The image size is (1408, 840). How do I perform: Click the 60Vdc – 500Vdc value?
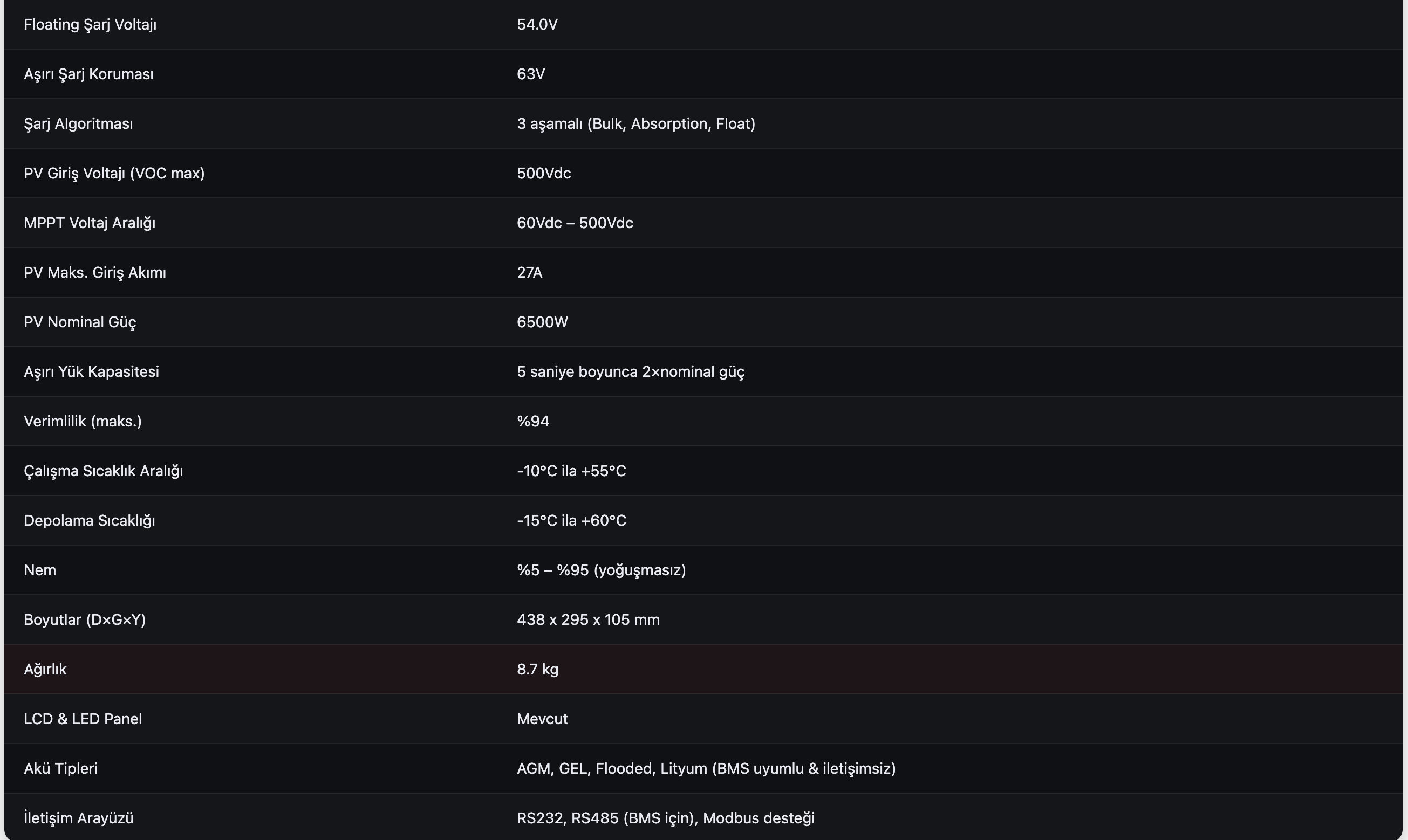[x=575, y=223]
